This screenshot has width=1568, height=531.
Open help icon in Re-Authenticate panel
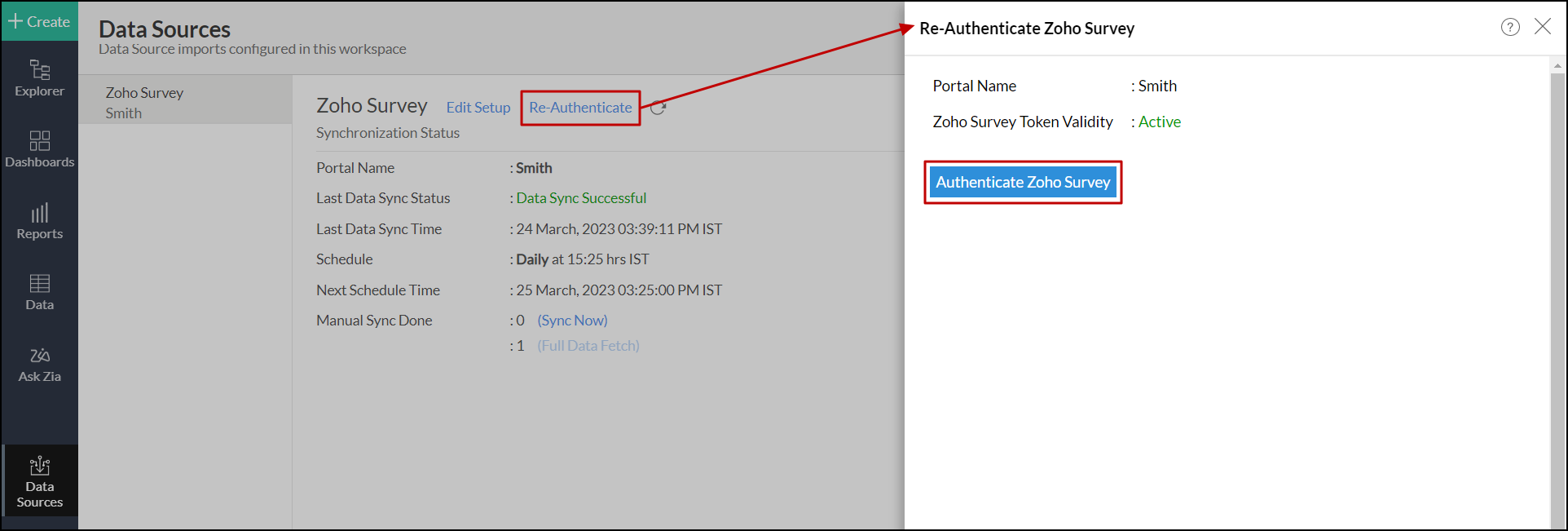coord(1510,27)
